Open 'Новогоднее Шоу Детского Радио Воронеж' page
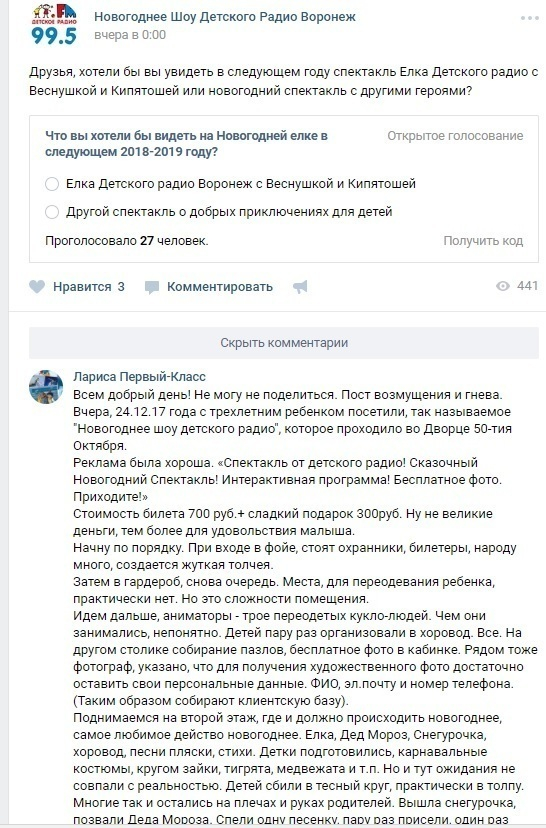 (225, 17)
